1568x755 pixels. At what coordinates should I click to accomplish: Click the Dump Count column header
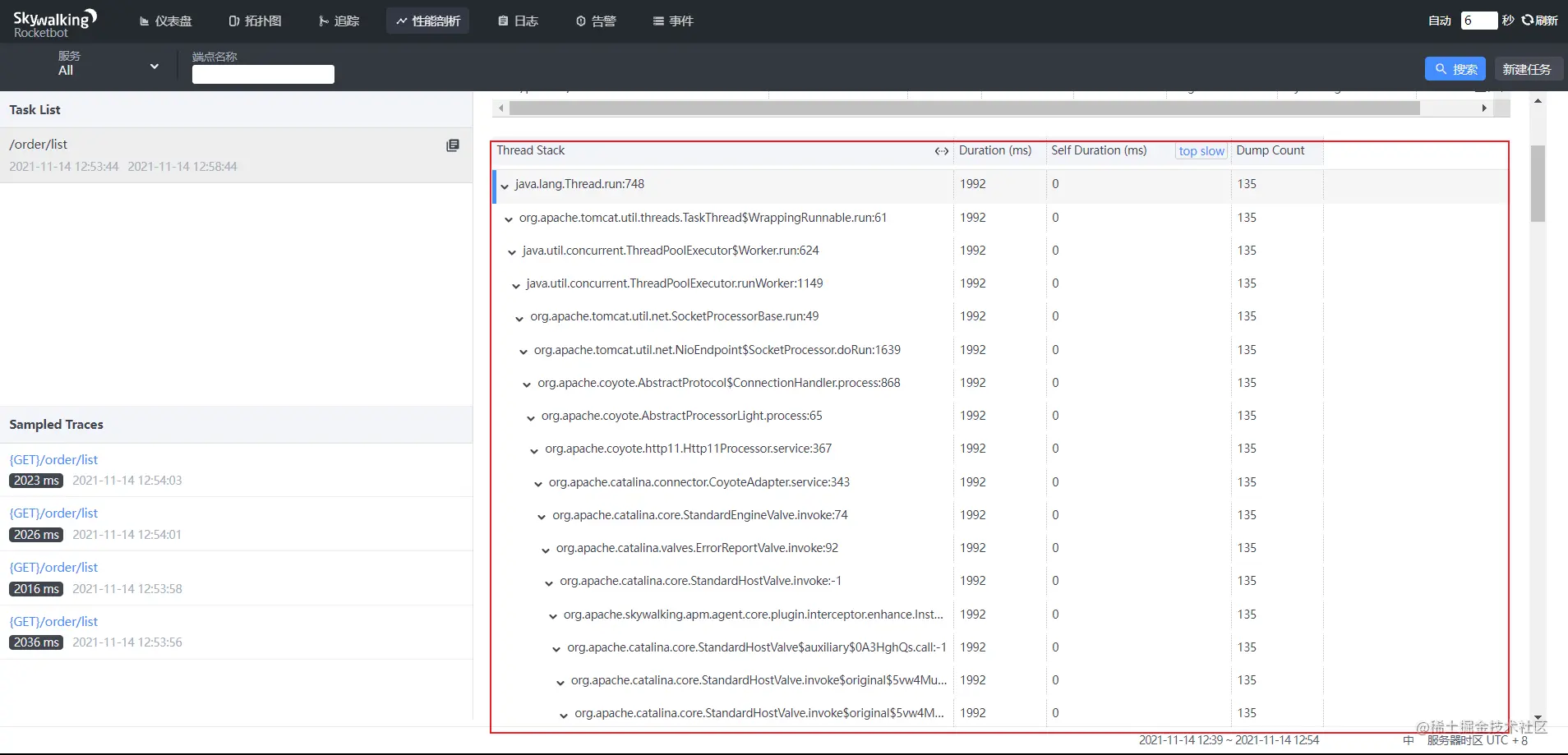[x=1271, y=150]
